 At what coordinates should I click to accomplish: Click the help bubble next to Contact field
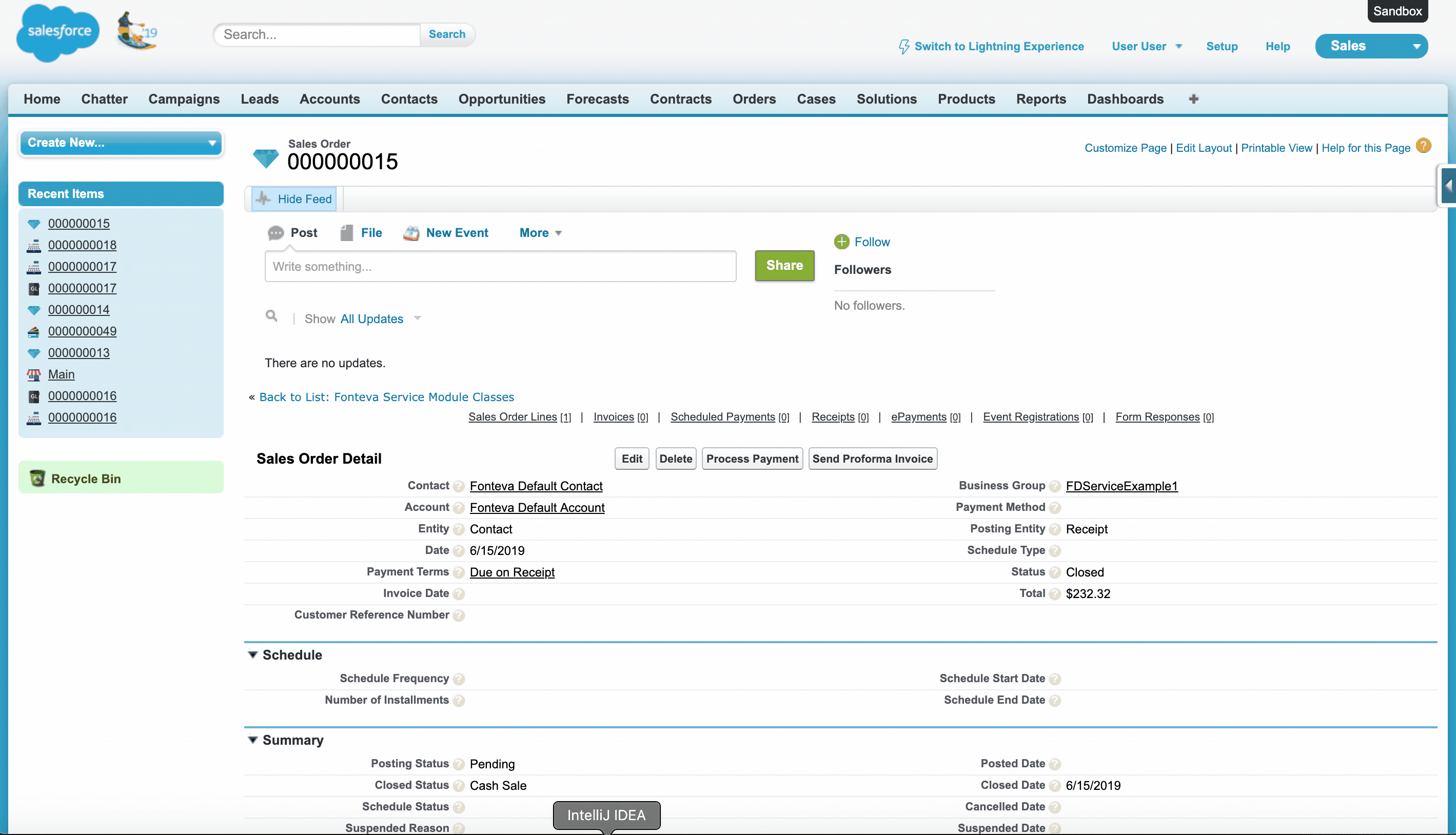coord(458,486)
